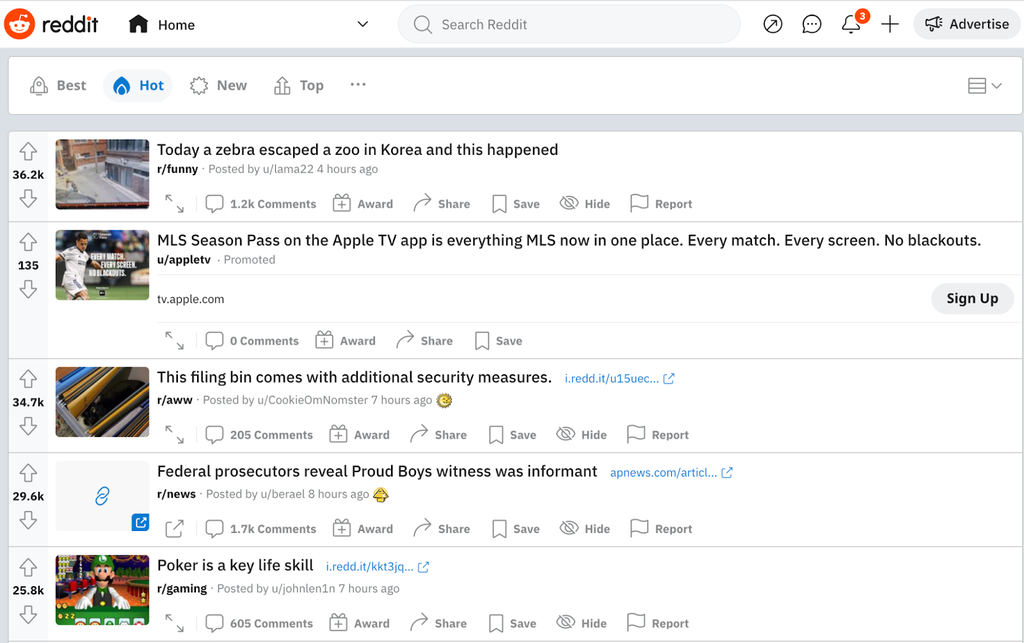Viewport: 1024px width, 643px height.
Task: Click Award on the Poker post
Action: pos(360,623)
